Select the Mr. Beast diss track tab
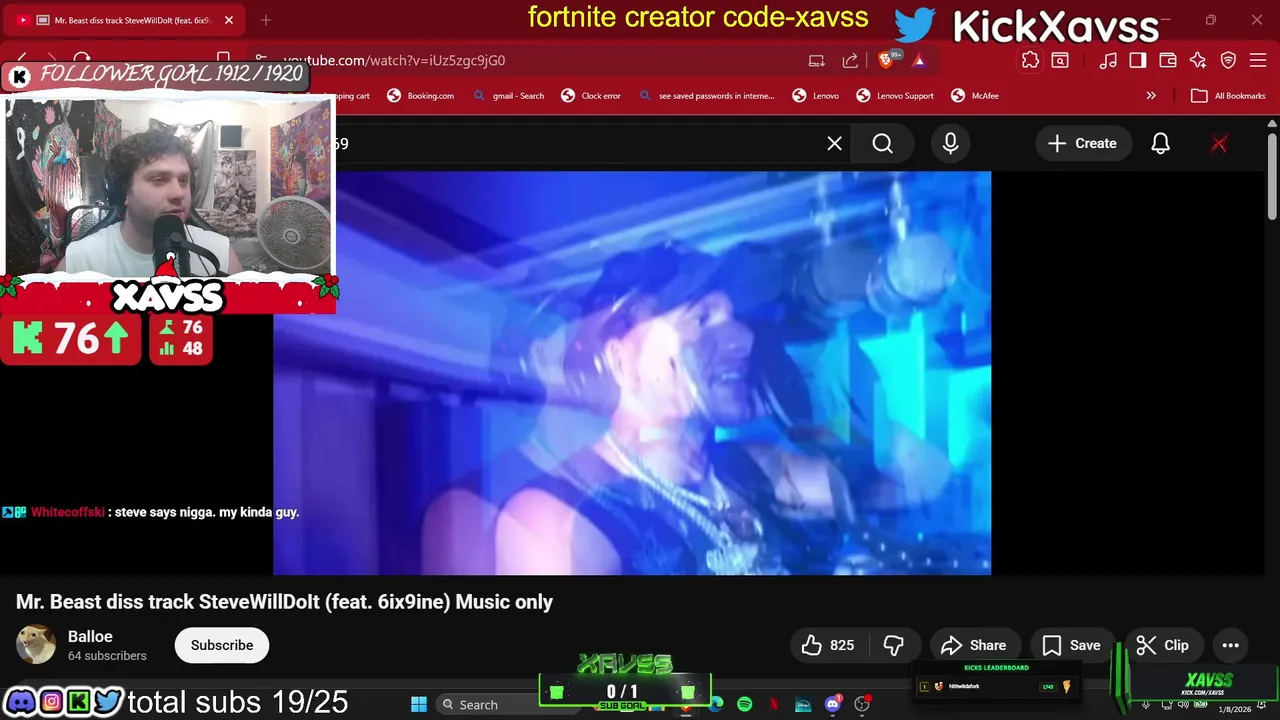This screenshot has width=1280, height=720. pyautogui.click(x=125, y=20)
